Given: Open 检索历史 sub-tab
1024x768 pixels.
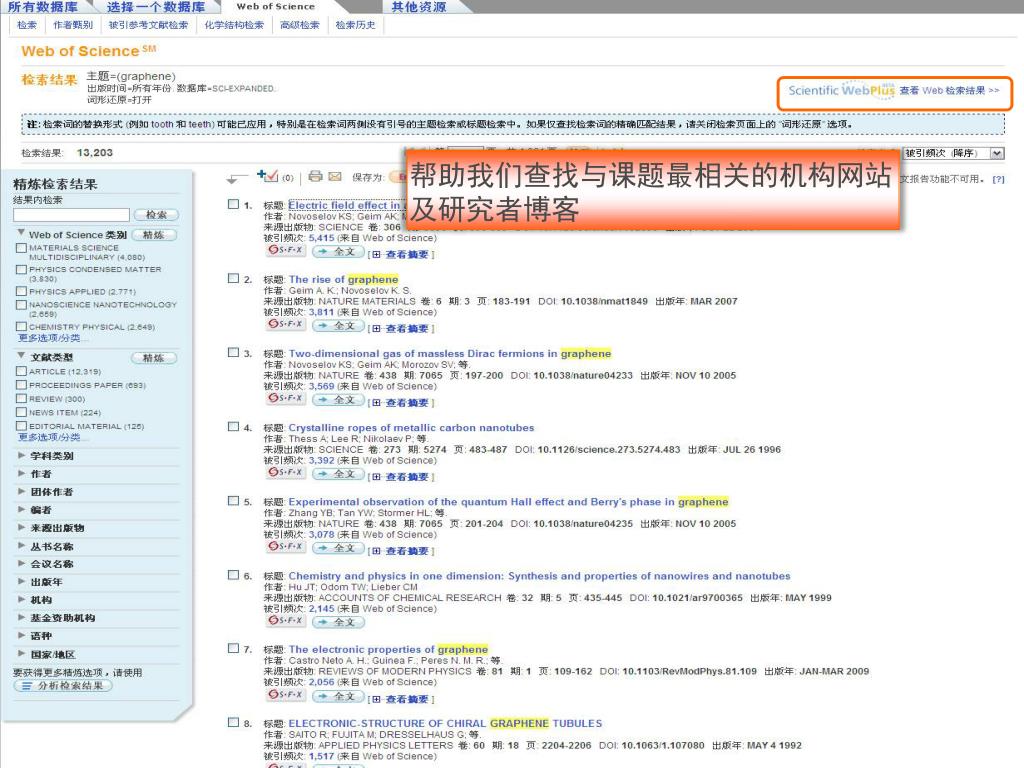Looking at the screenshot, I should pyautogui.click(x=355, y=25).
